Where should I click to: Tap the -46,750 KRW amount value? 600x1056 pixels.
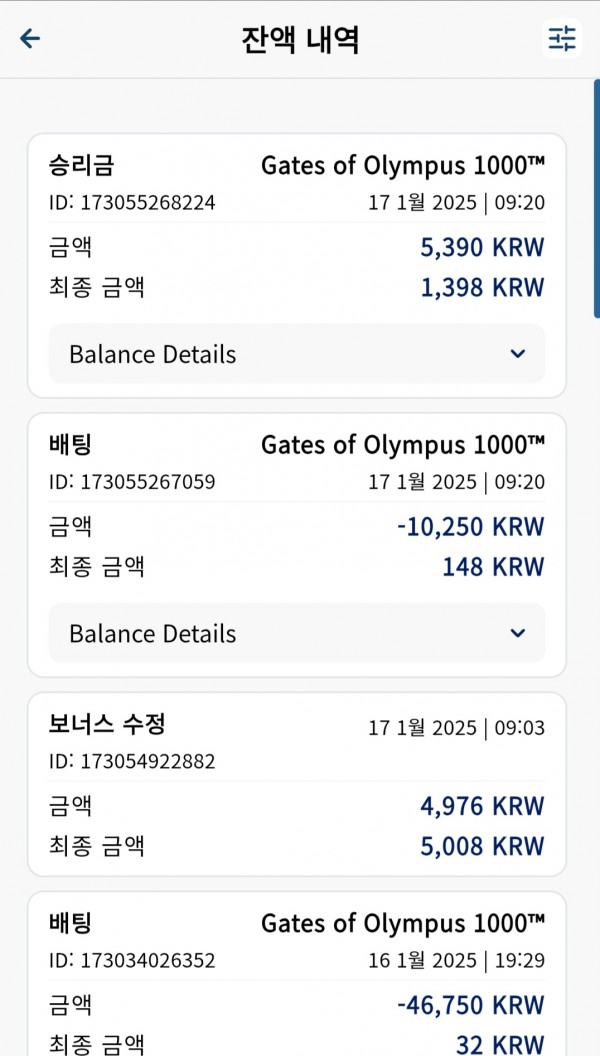tap(470, 1005)
